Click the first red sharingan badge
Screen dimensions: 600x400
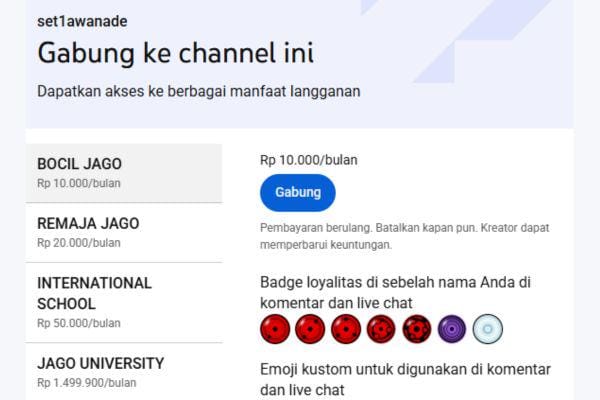(275, 329)
